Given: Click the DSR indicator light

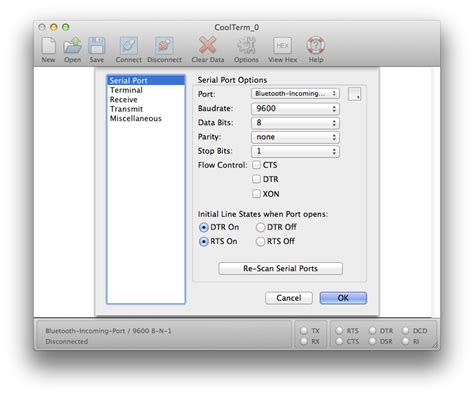Looking at the screenshot, I should pos(372,341).
